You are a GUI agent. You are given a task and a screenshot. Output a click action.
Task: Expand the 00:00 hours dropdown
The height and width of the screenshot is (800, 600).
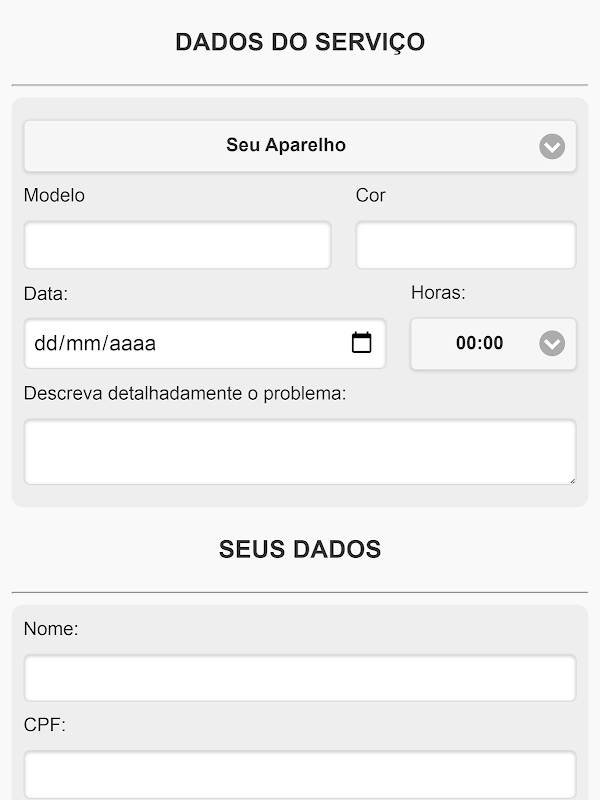[480, 344]
